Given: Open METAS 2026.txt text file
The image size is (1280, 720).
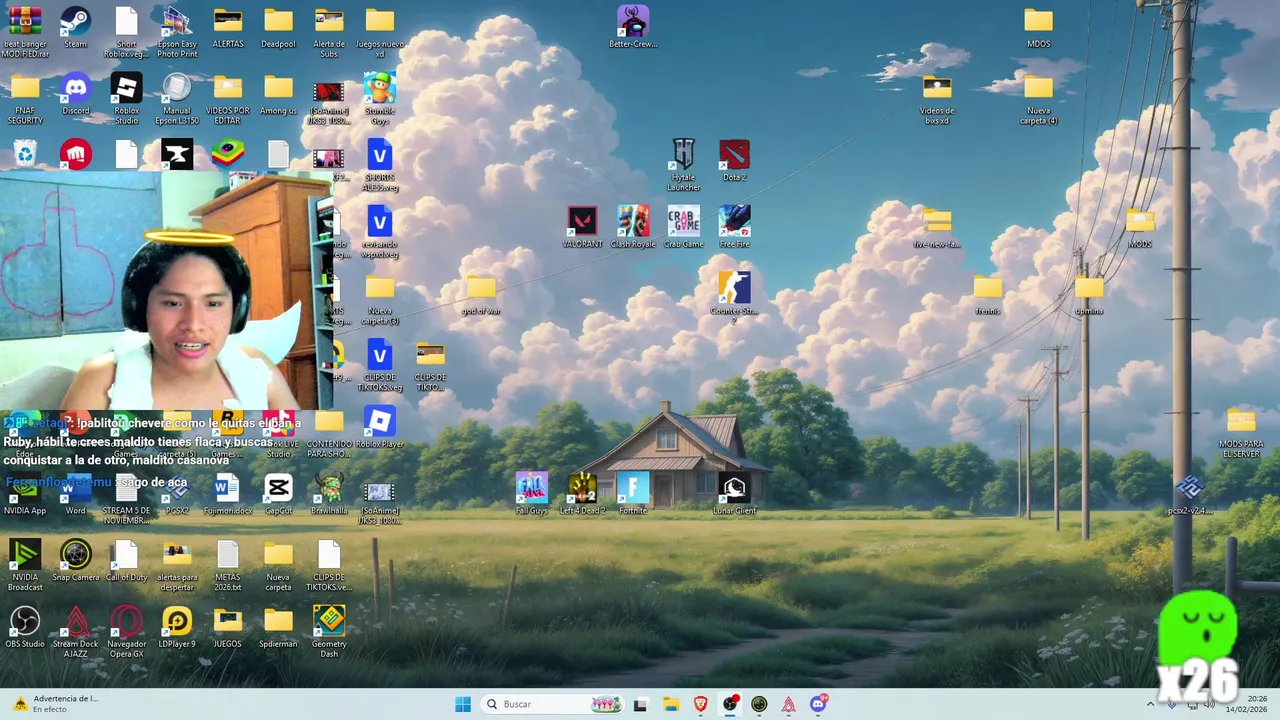Looking at the screenshot, I should (227, 565).
